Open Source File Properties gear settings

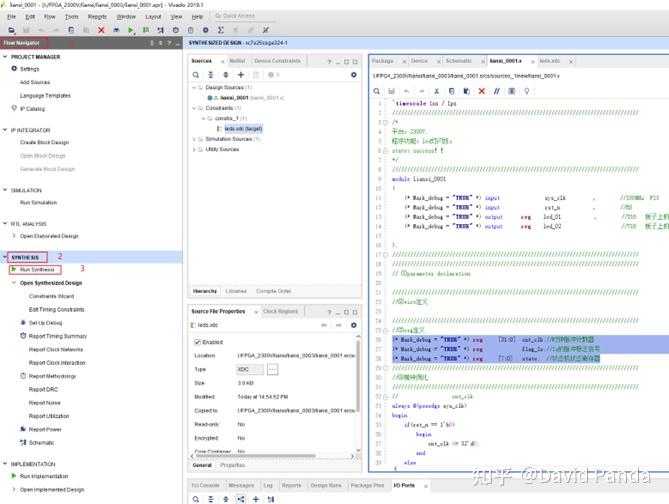pos(353,324)
